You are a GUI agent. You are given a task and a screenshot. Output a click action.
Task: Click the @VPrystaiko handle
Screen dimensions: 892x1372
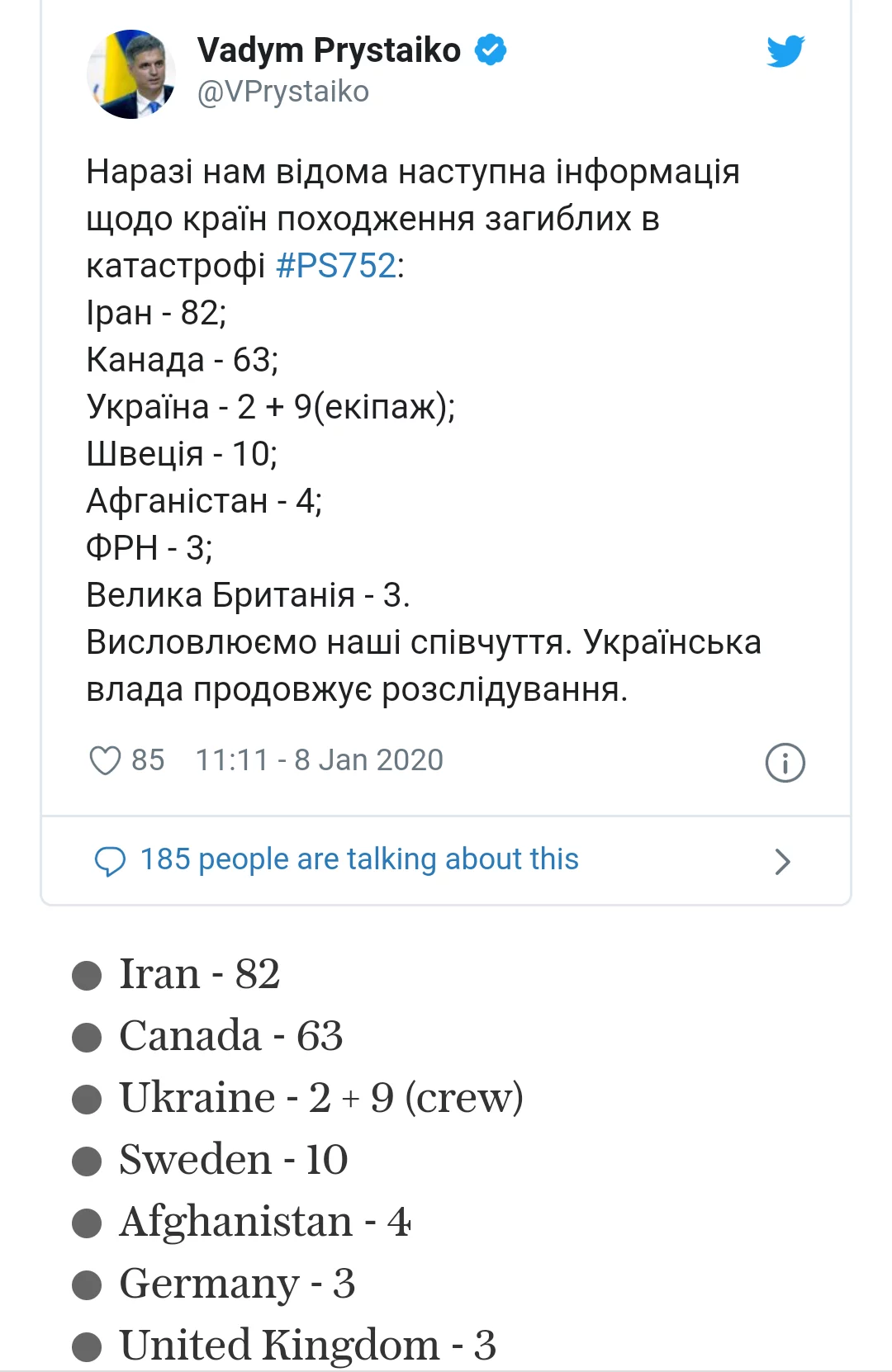(283, 92)
